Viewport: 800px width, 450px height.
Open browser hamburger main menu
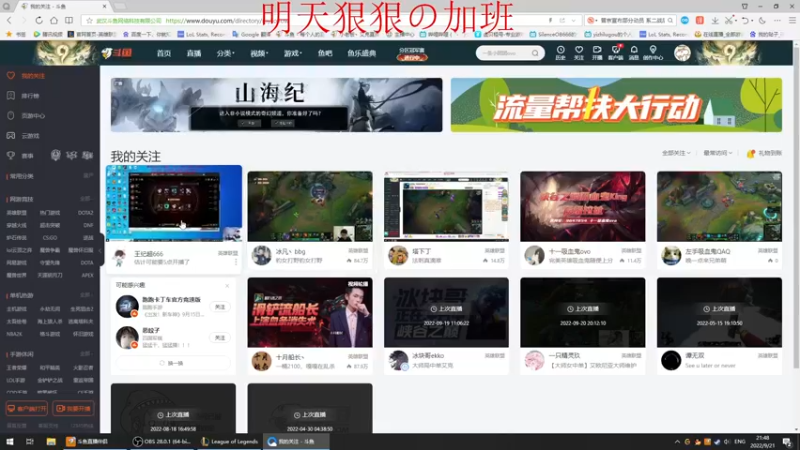click(x=792, y=20)
